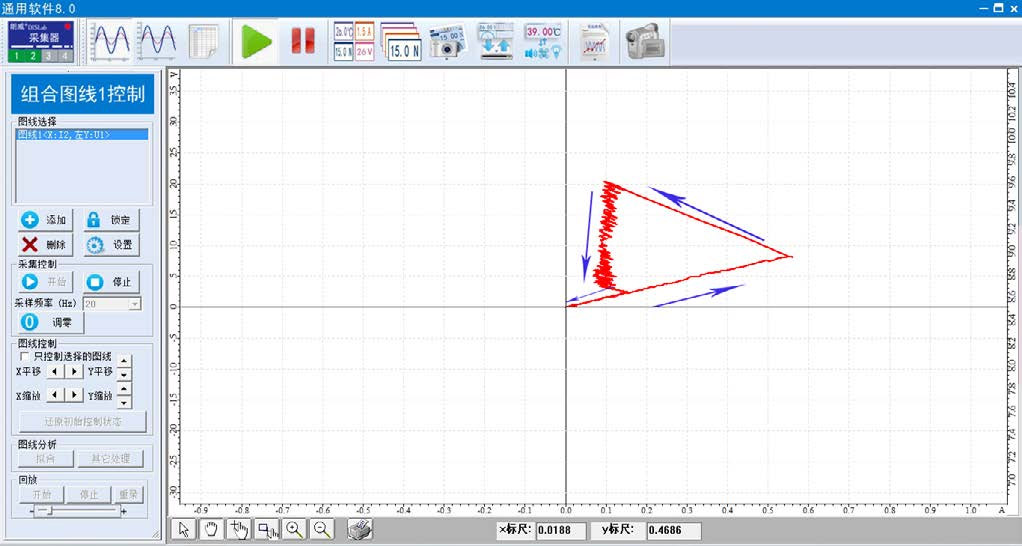Click the camera snapshot toolbar icon
1022x546 pixels.
click(447, 42)
